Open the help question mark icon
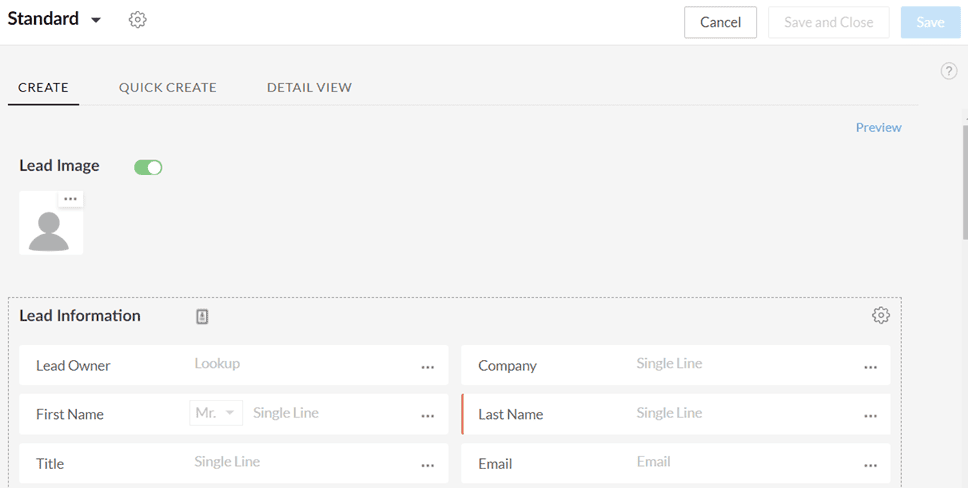This screenshot has height=488, width=968. click(x=949, y=71)
